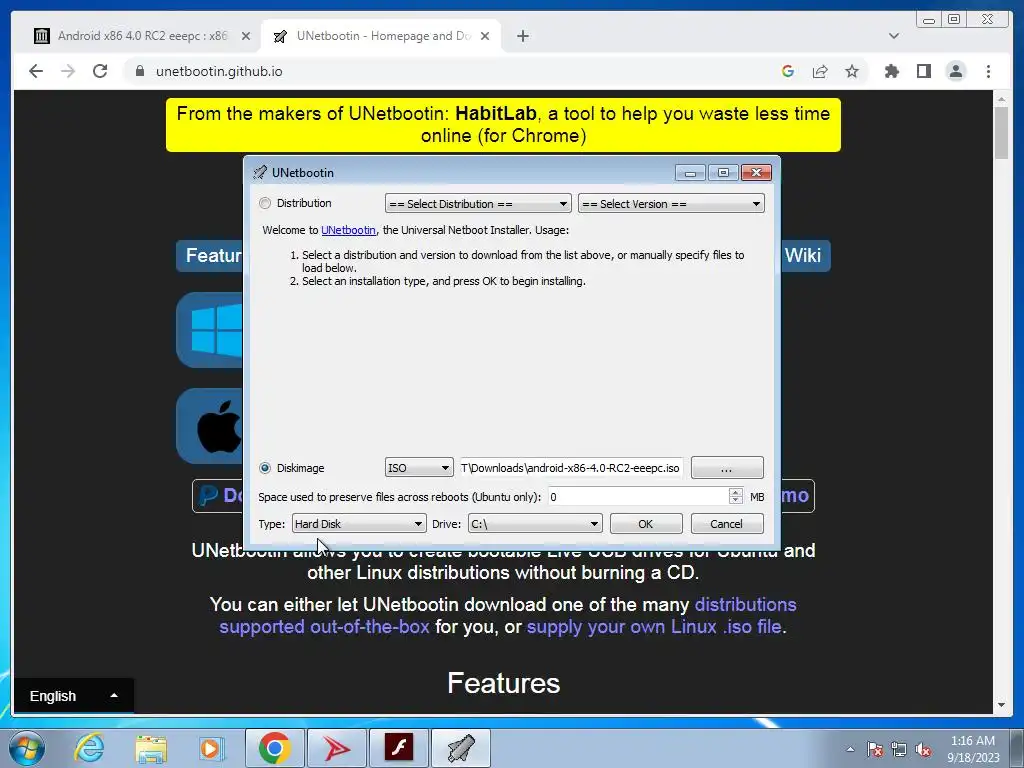Click the share page icon

click(820, 71)
